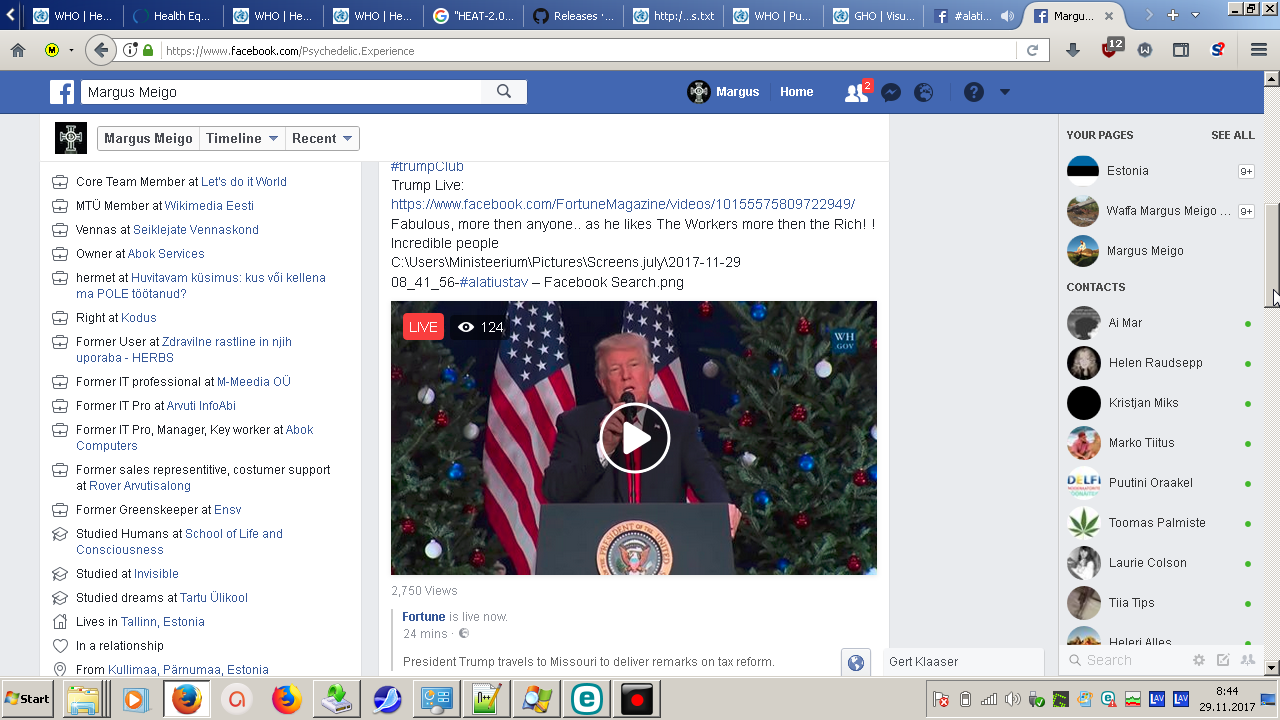Switch to the http:/...s.txt tab
Viewport: 1280px width, 720px height.
pyautogui.click(x=675, y=16)
